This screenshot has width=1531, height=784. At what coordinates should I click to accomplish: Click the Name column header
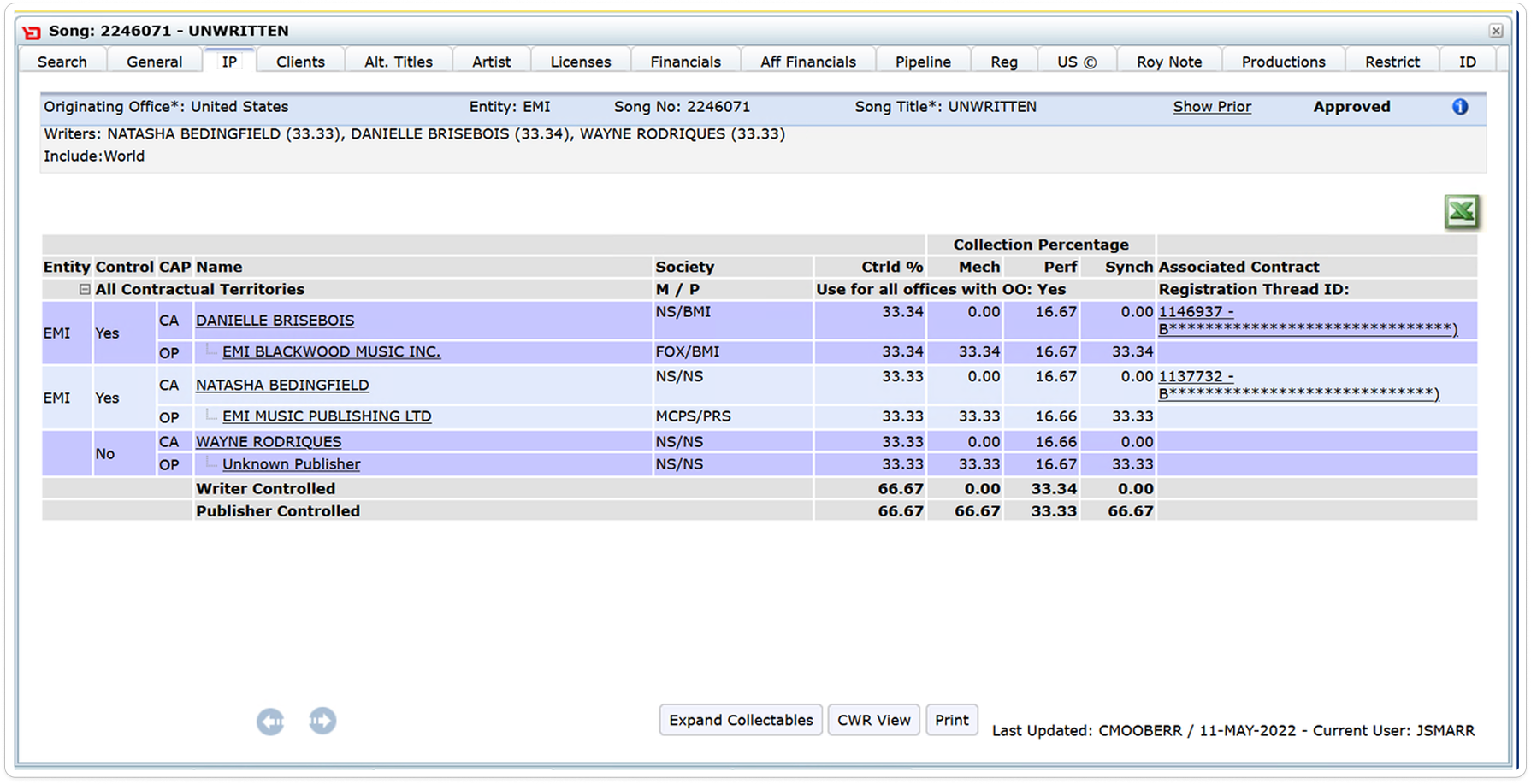(x=219, y=267)
